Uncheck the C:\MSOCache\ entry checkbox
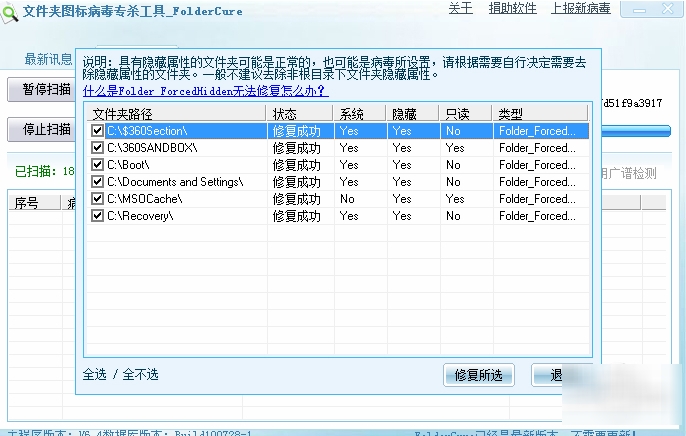Image resolution: width=686 pixels, height=436 pixels. pos(97,199)
